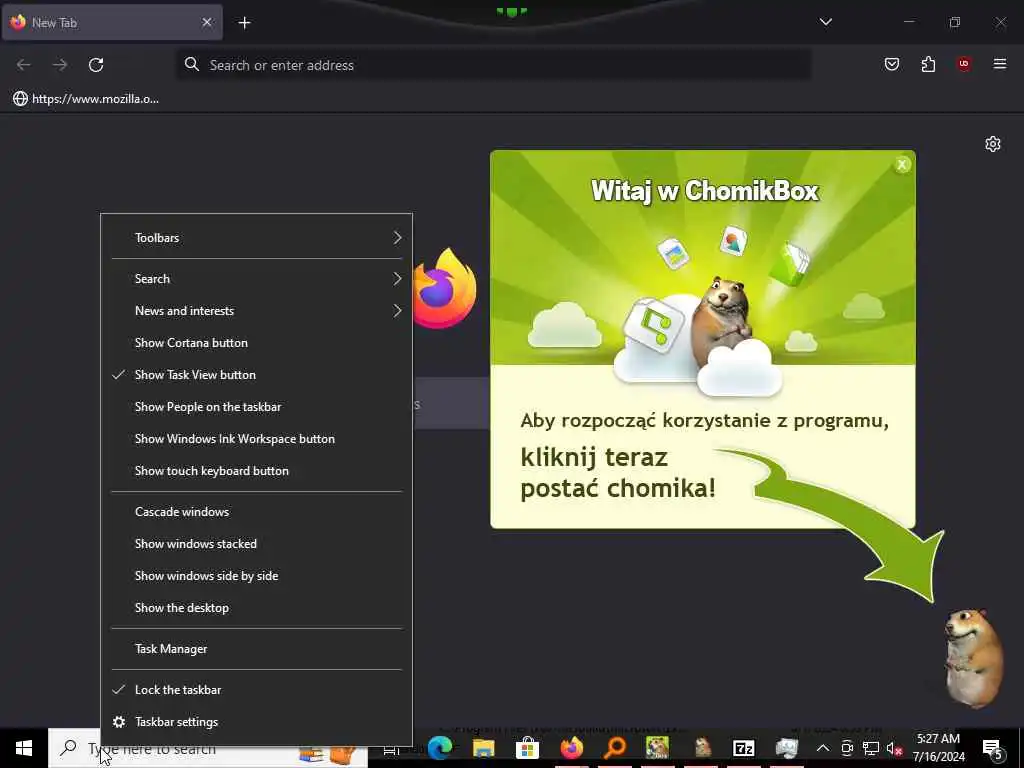
Task: Open a new tab with the plus button
Action: click(x=244, y=23)
